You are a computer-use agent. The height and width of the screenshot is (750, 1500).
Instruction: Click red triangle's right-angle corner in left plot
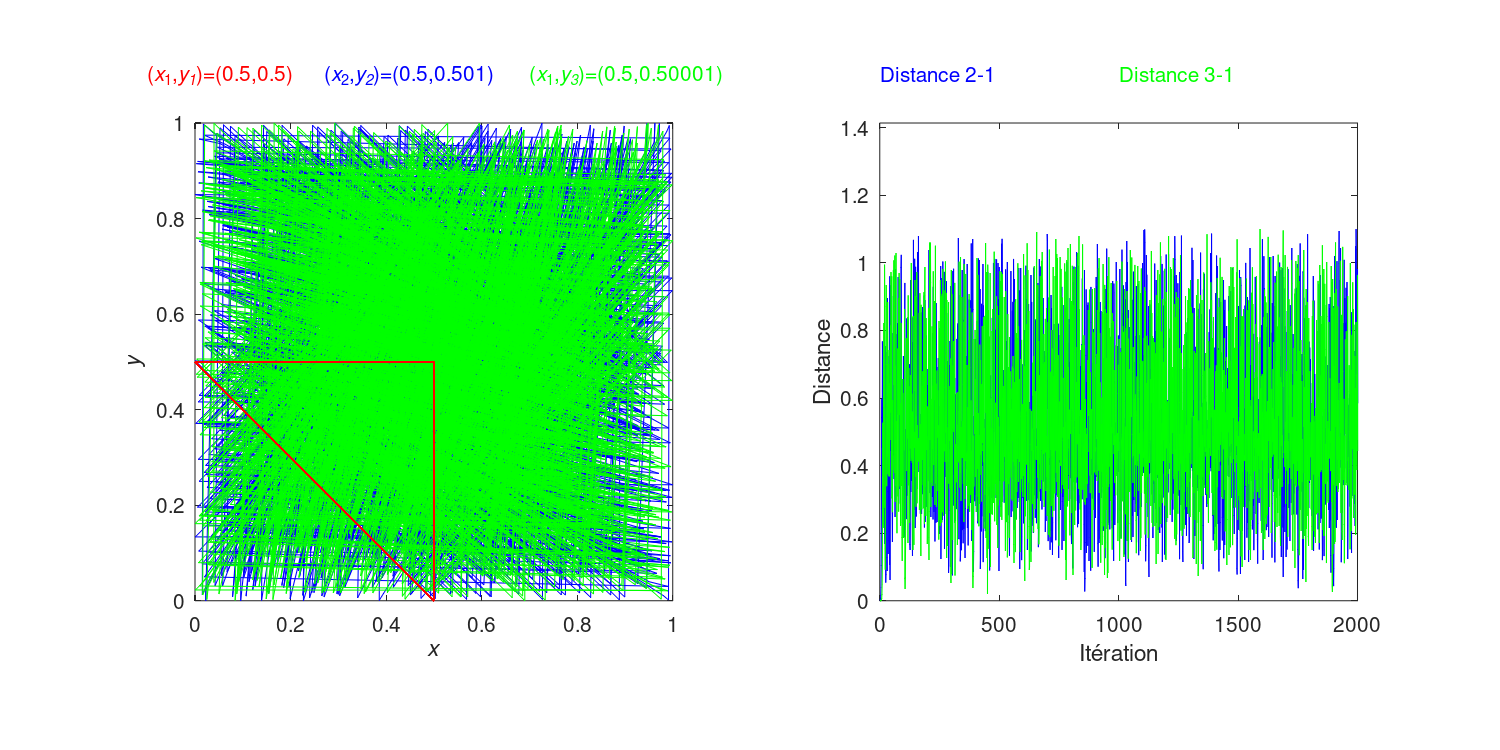(433, 362)
